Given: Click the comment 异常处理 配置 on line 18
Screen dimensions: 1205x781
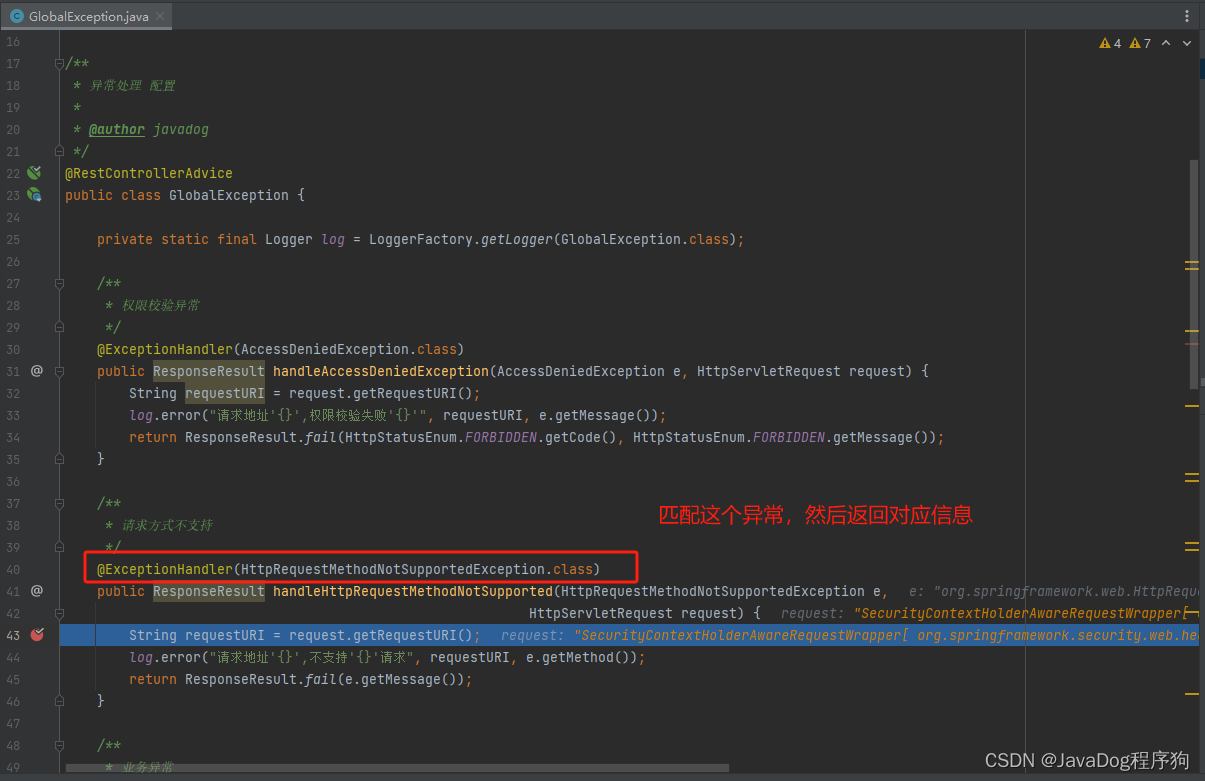Looking at the screenshot, I should (x=133, y=85).
